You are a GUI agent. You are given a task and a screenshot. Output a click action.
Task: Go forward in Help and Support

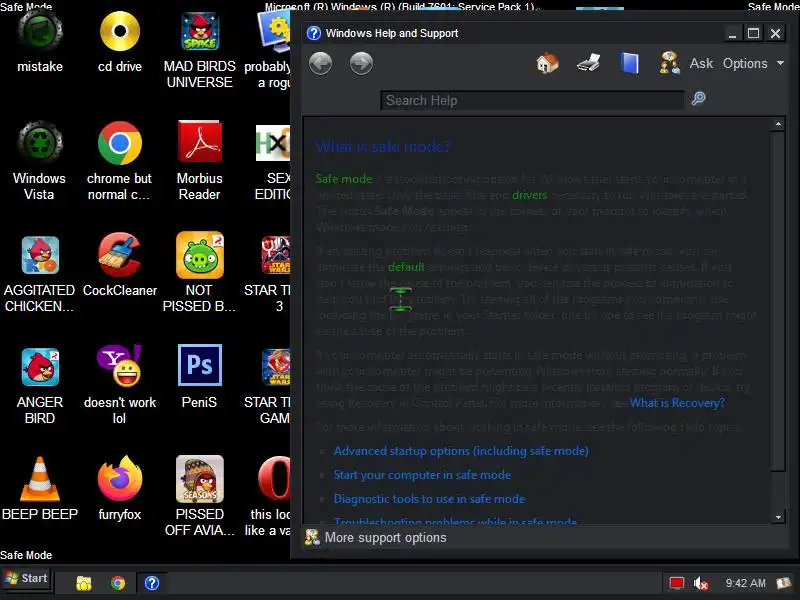point(361,64)
